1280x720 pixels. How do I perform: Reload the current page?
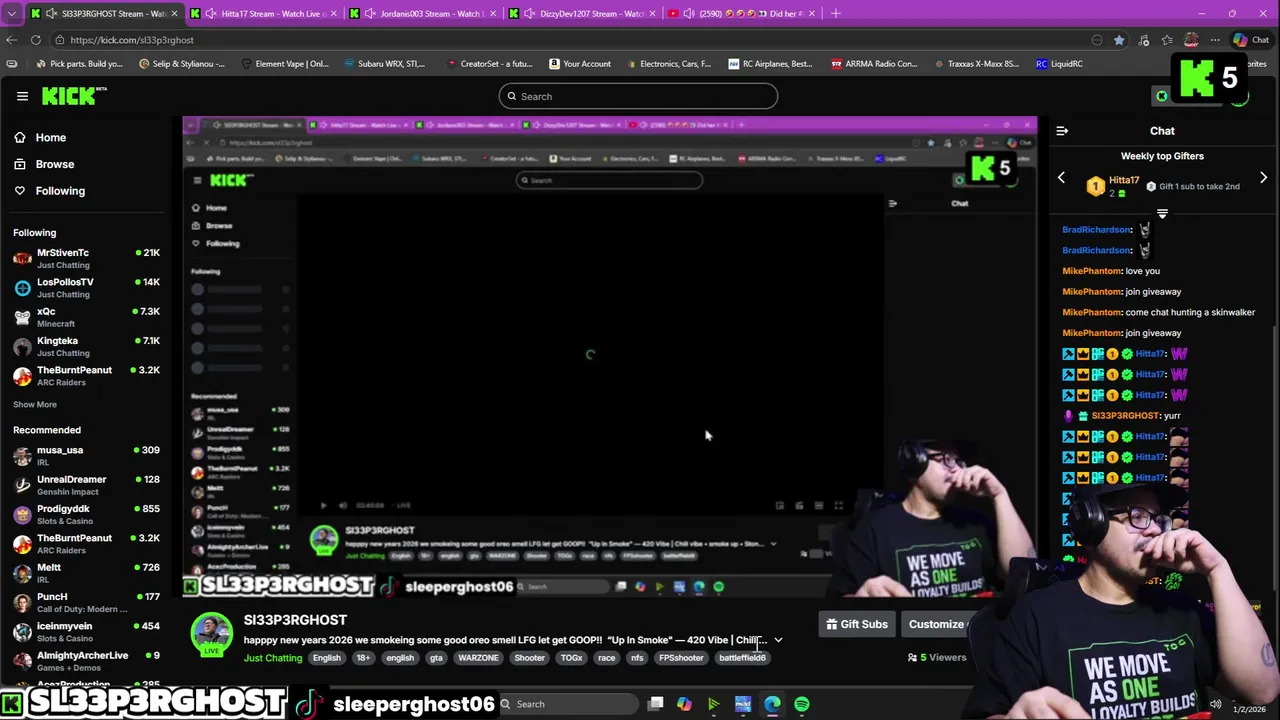tap(36, 40)
